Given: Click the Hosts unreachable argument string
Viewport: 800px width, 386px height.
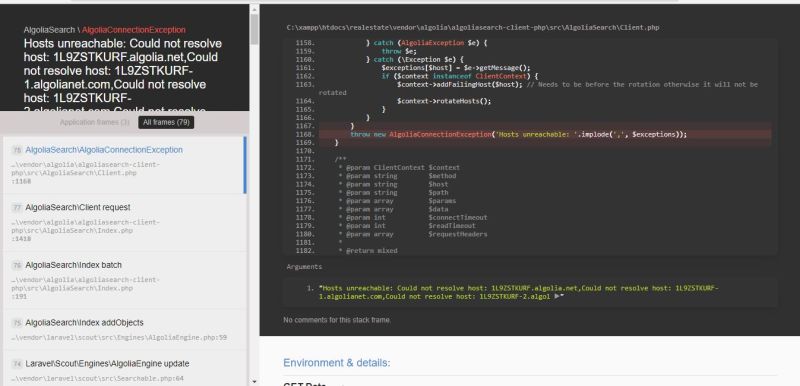Looking at the screenshot, I should 519,292.
